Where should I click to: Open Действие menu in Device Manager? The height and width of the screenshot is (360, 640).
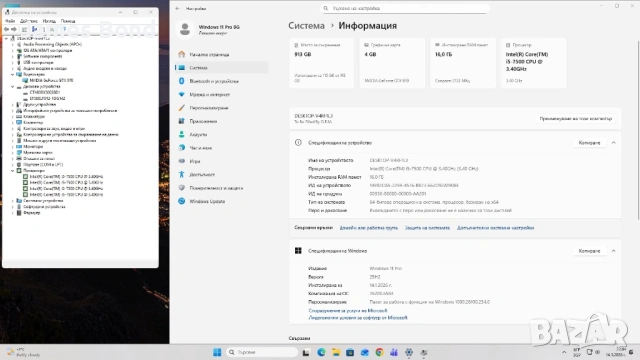click(29, 21)
